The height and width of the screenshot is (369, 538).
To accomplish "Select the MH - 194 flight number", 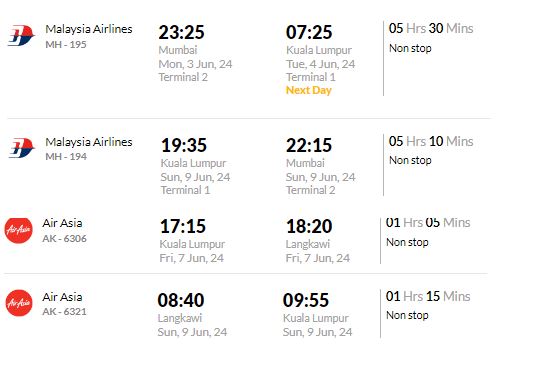I will click(66, 157).
